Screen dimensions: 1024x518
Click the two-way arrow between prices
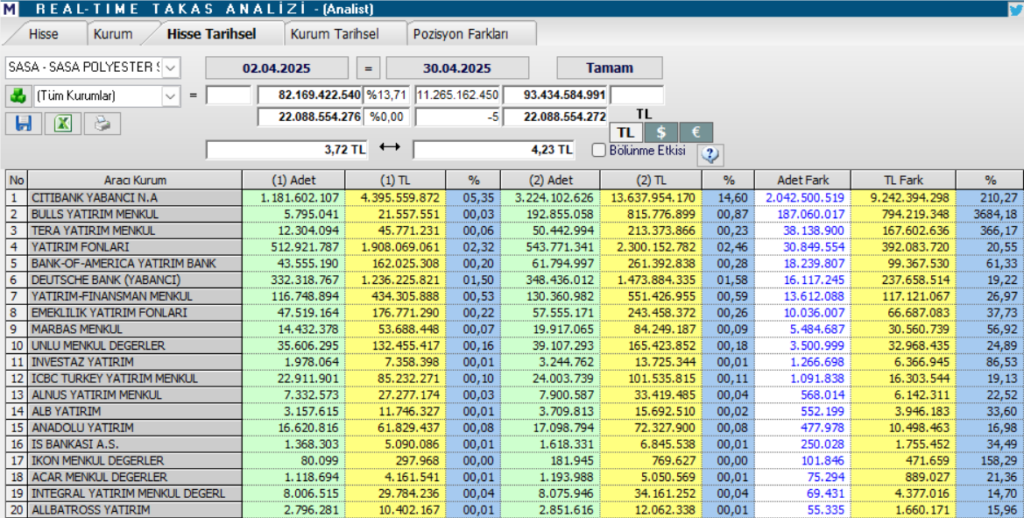[390, 148]
